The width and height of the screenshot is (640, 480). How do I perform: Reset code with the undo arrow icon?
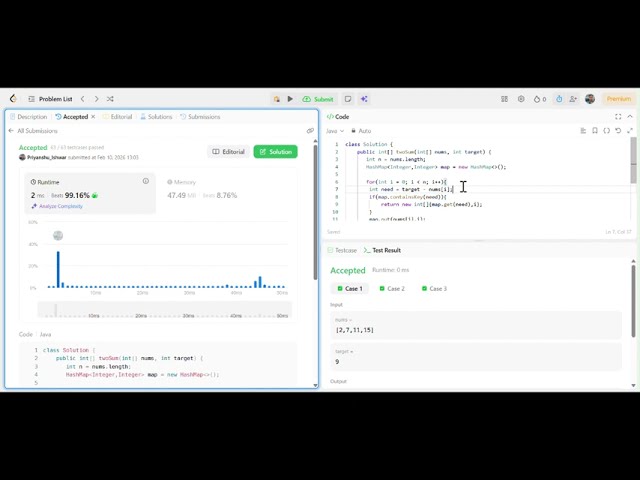tap(618, 131)
